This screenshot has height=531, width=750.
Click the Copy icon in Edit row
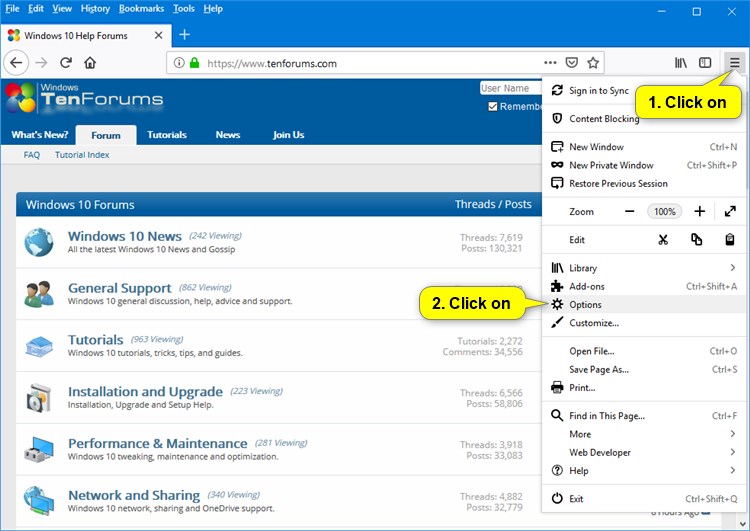(696, 240)
